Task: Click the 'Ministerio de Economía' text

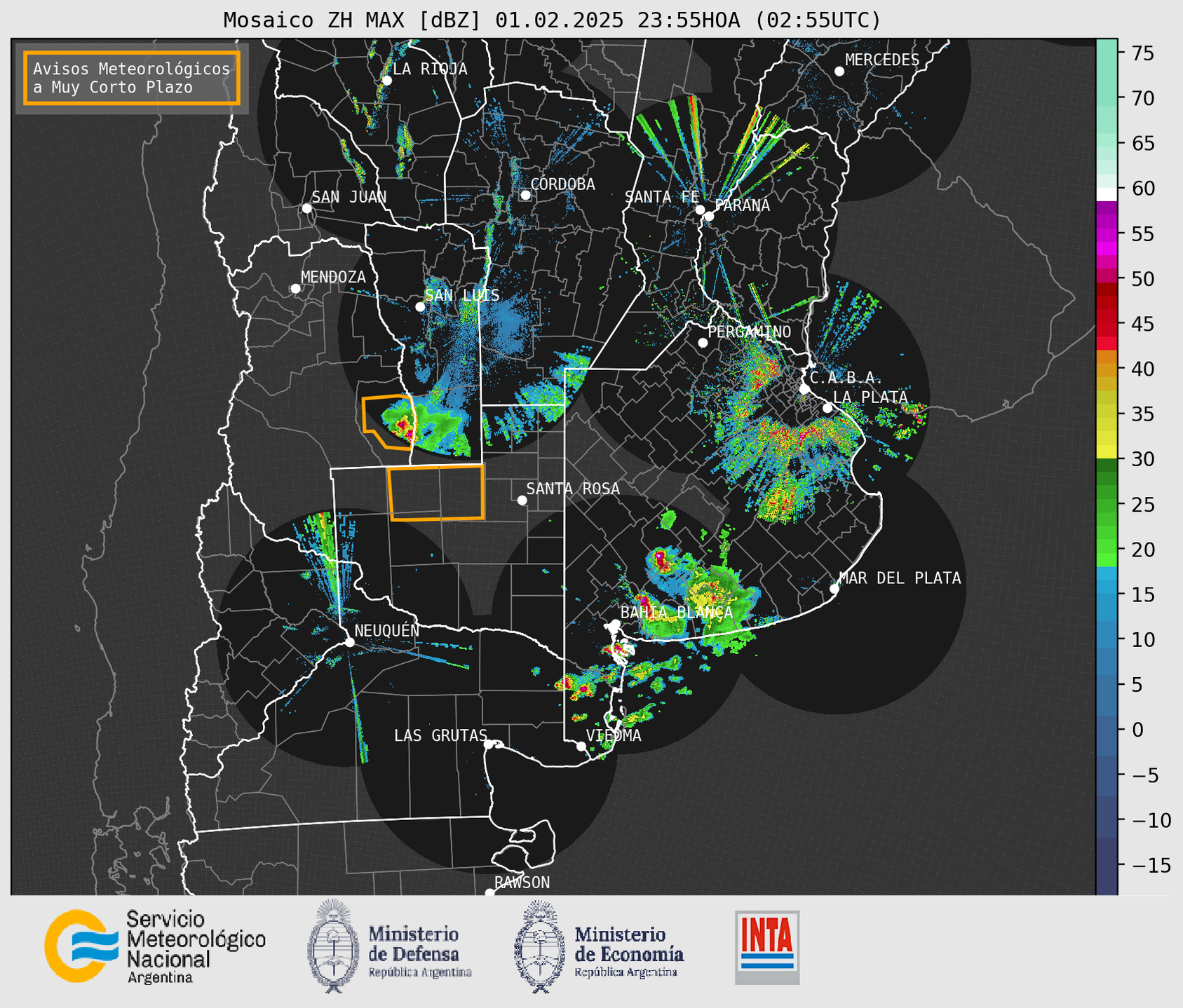Action: [629, 944]
